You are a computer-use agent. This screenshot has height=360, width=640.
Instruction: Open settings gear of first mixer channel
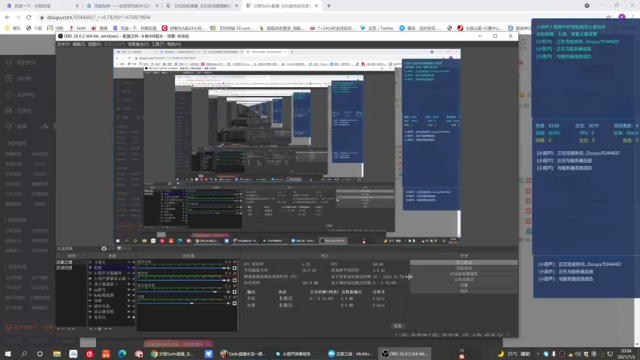click(x=235, y=268)
